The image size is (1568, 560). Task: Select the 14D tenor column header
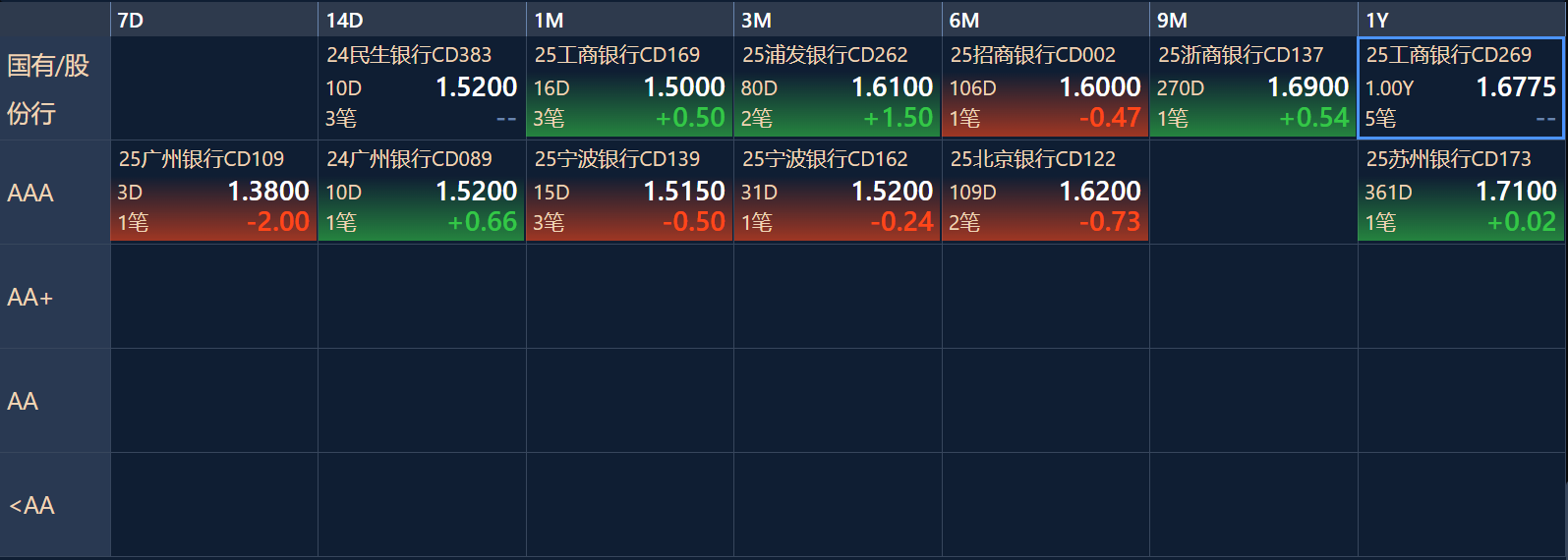pyautogui.click(x=422, y=20)
